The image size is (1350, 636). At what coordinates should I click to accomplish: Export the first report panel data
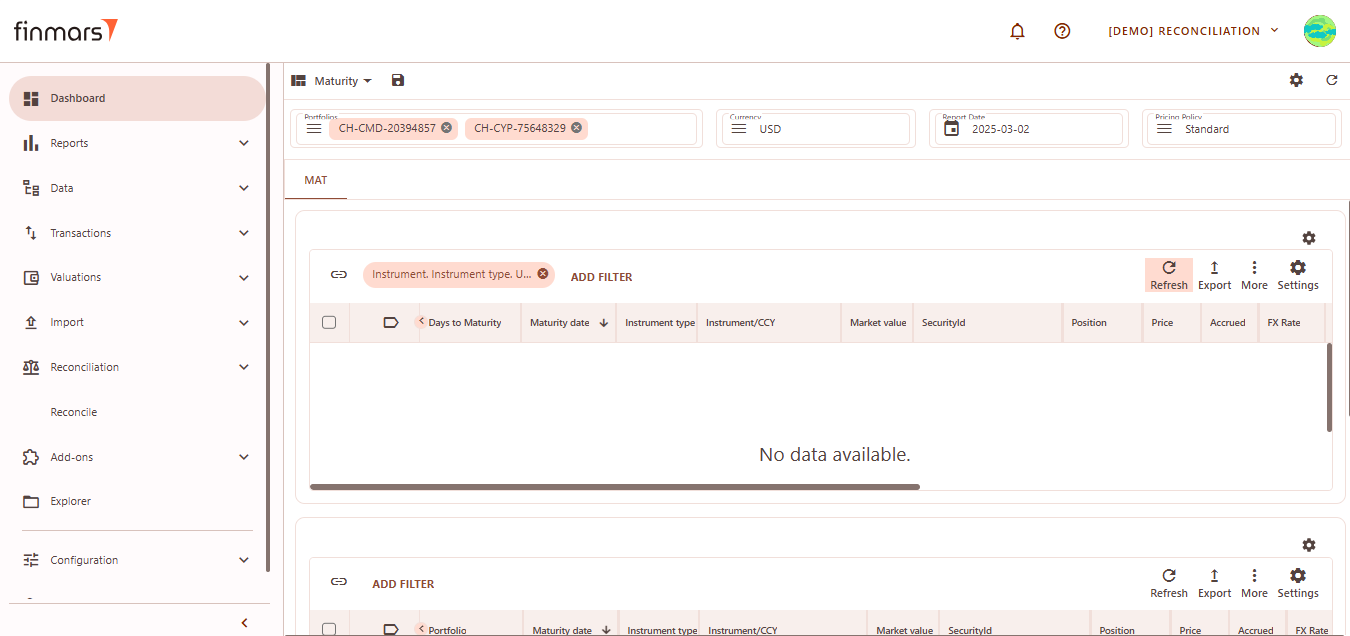tap(1214, 275)
